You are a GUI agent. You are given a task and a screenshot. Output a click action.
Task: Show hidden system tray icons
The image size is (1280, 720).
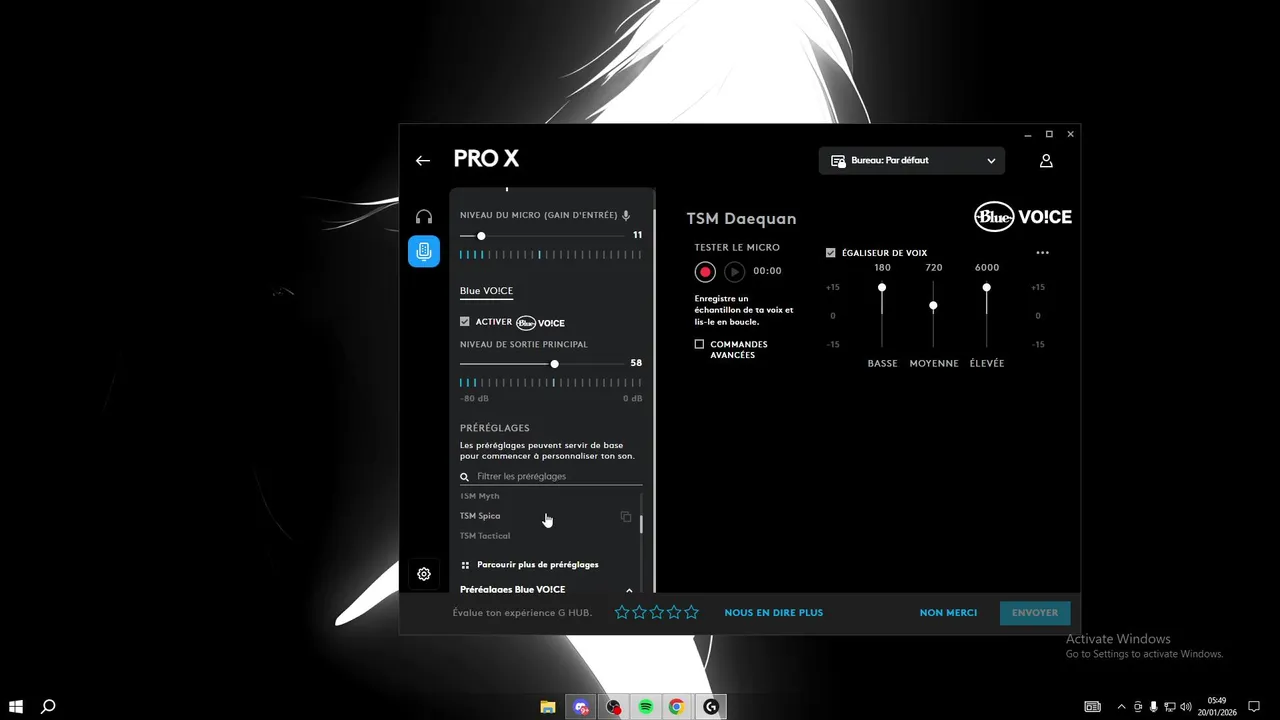pos(1121,707)
